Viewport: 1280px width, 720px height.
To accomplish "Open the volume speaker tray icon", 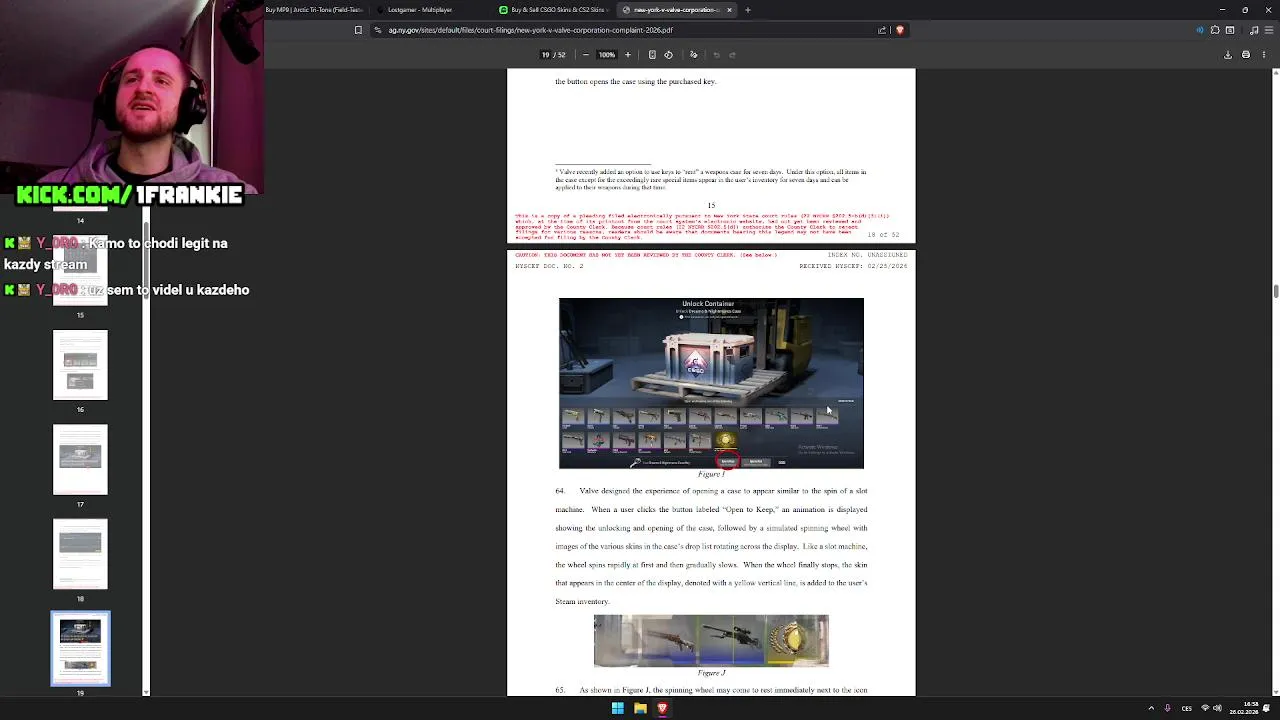I will pyautogui.click(x=1217, y=708).
